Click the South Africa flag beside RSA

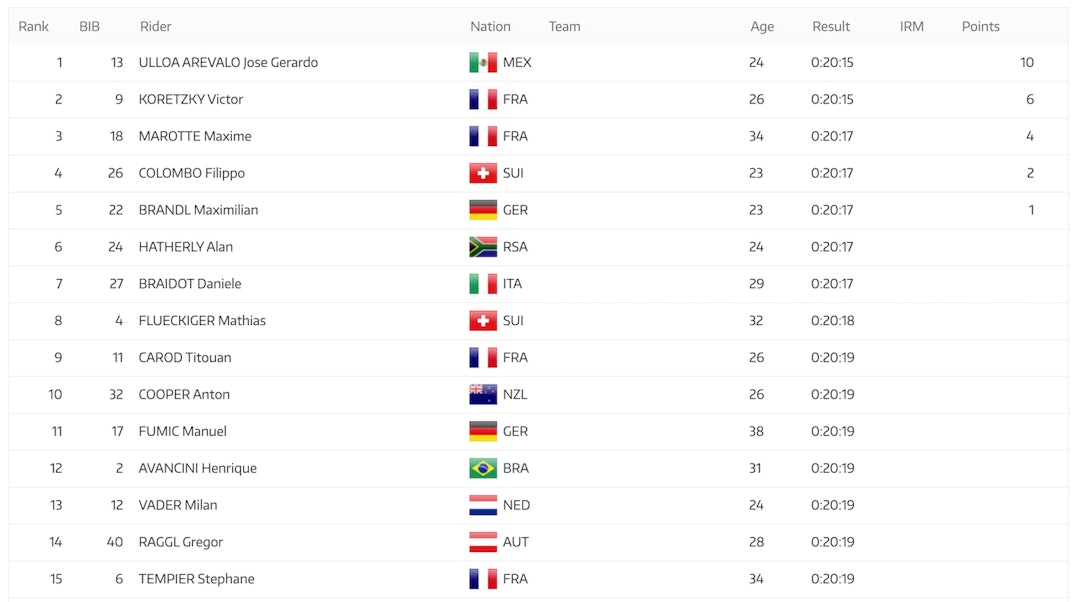click(483, 247)
